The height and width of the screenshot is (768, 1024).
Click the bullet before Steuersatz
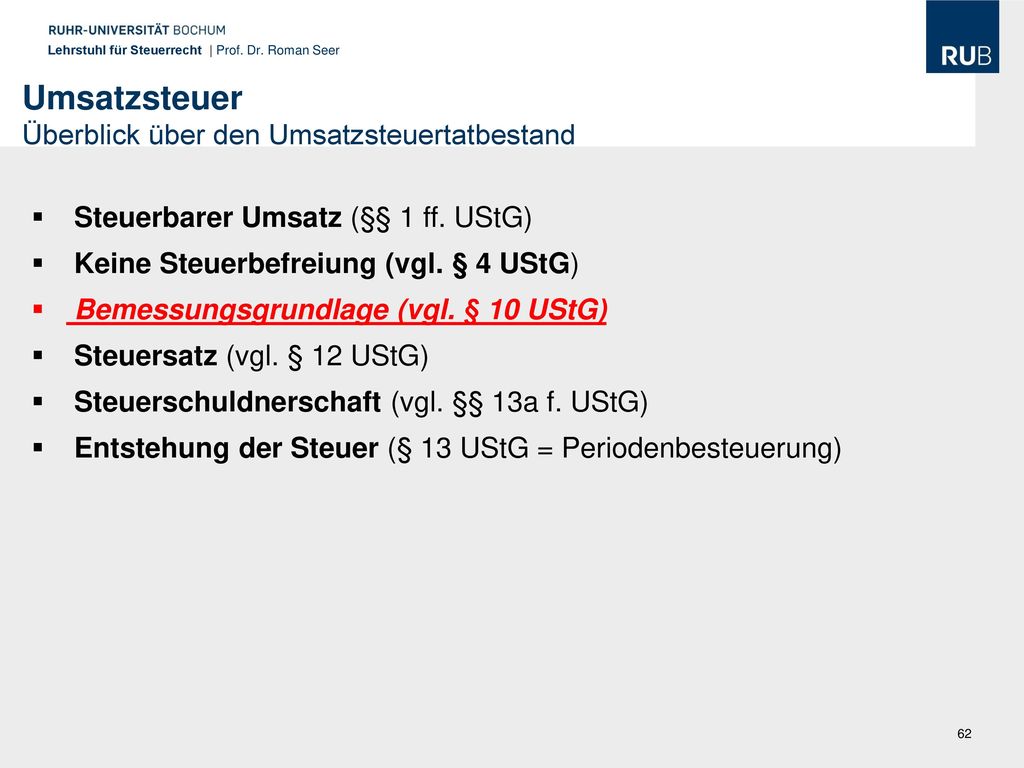(38, 355)
